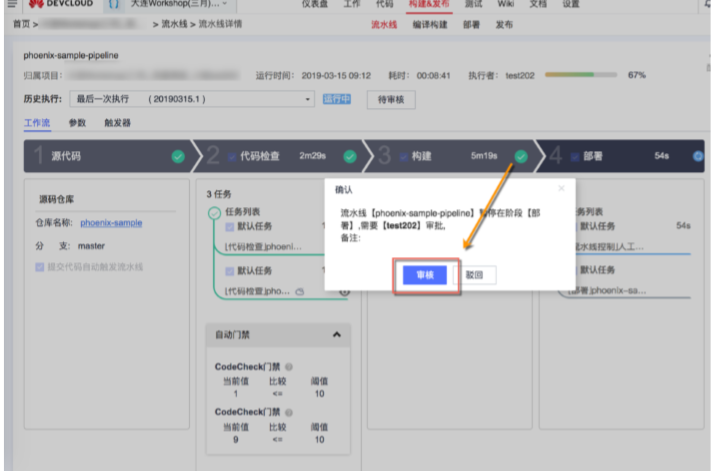Switch to 发布 sub-navigation tab
This screenshot has height=471, width=715.
tap(504, 25)
